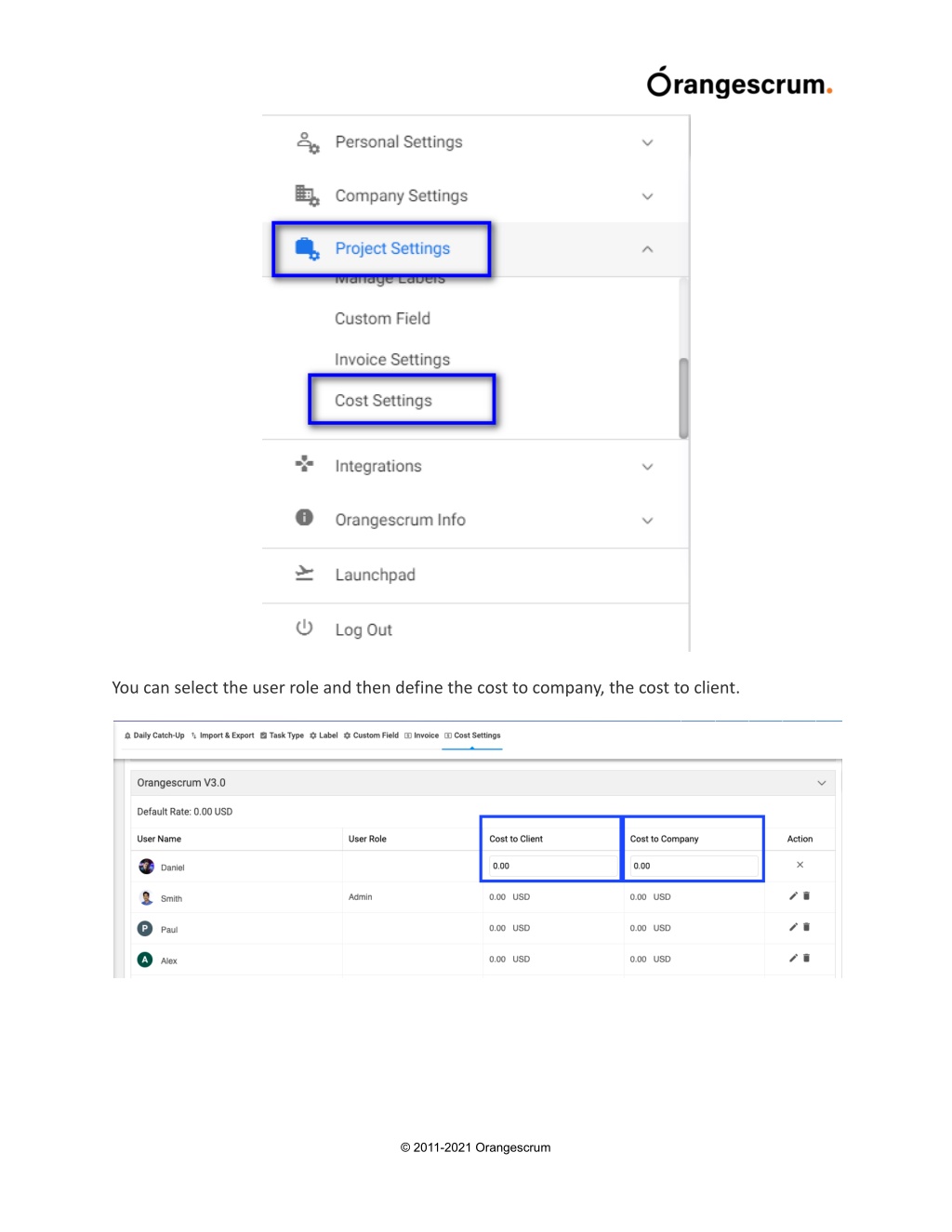Screen dimensions: 952x1232
Task: Switch to the Import & Export tab
Action: pyautogui.click(x=222, y=735)
